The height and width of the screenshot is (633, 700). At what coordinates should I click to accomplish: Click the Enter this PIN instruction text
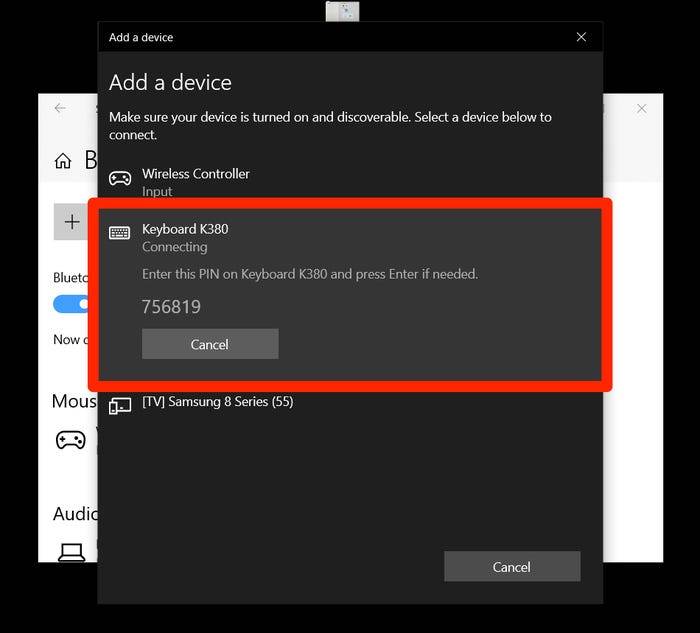coord(310,274)
